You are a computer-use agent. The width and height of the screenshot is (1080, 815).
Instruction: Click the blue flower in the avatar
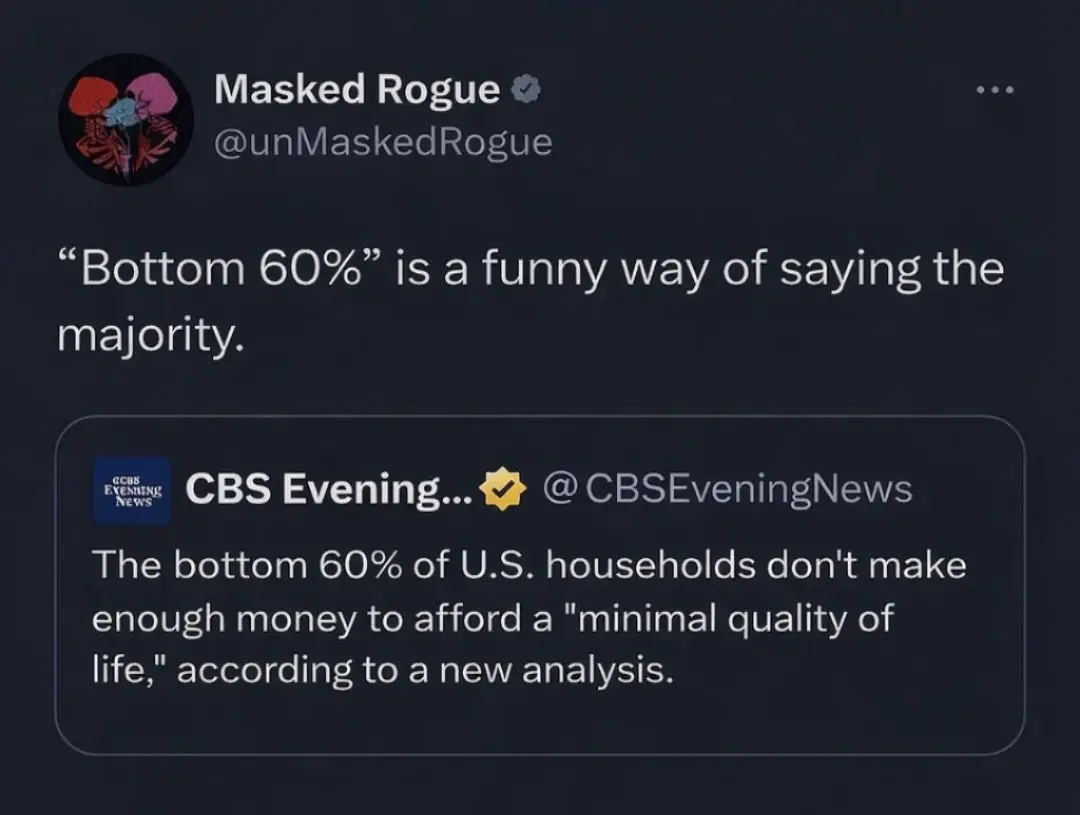point(123,112)
